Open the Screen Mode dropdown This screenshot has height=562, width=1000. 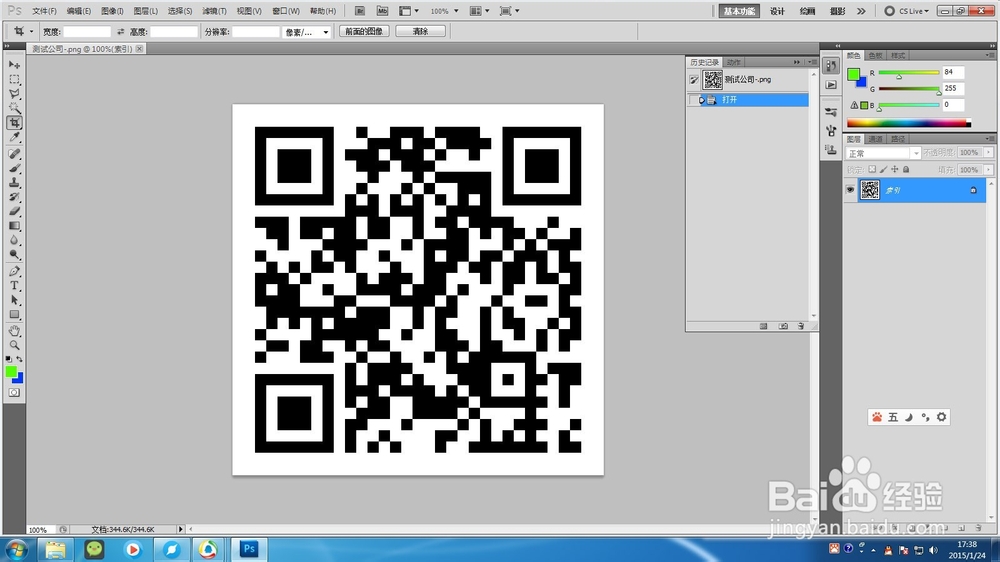pos(510,11)
